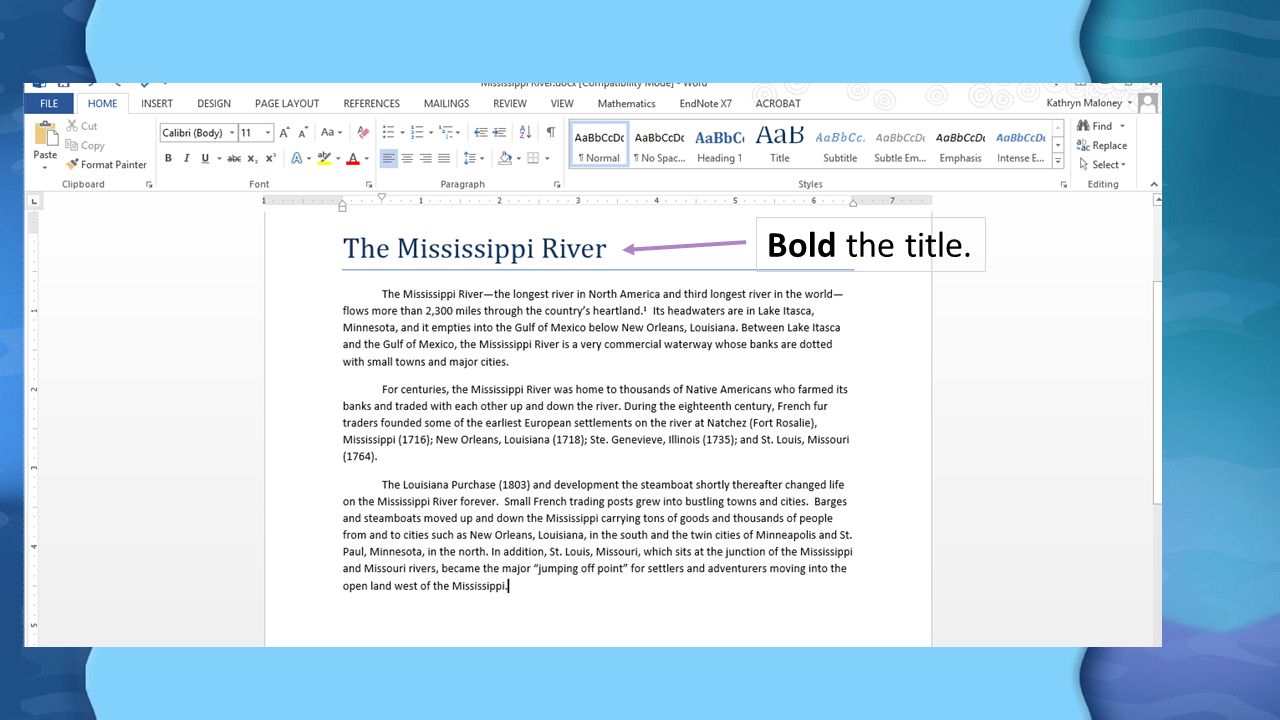Switch to the INSERT tab
The height and width of the screenshot is (720, 1280).
pyautogui.click(x=157, y=103)
